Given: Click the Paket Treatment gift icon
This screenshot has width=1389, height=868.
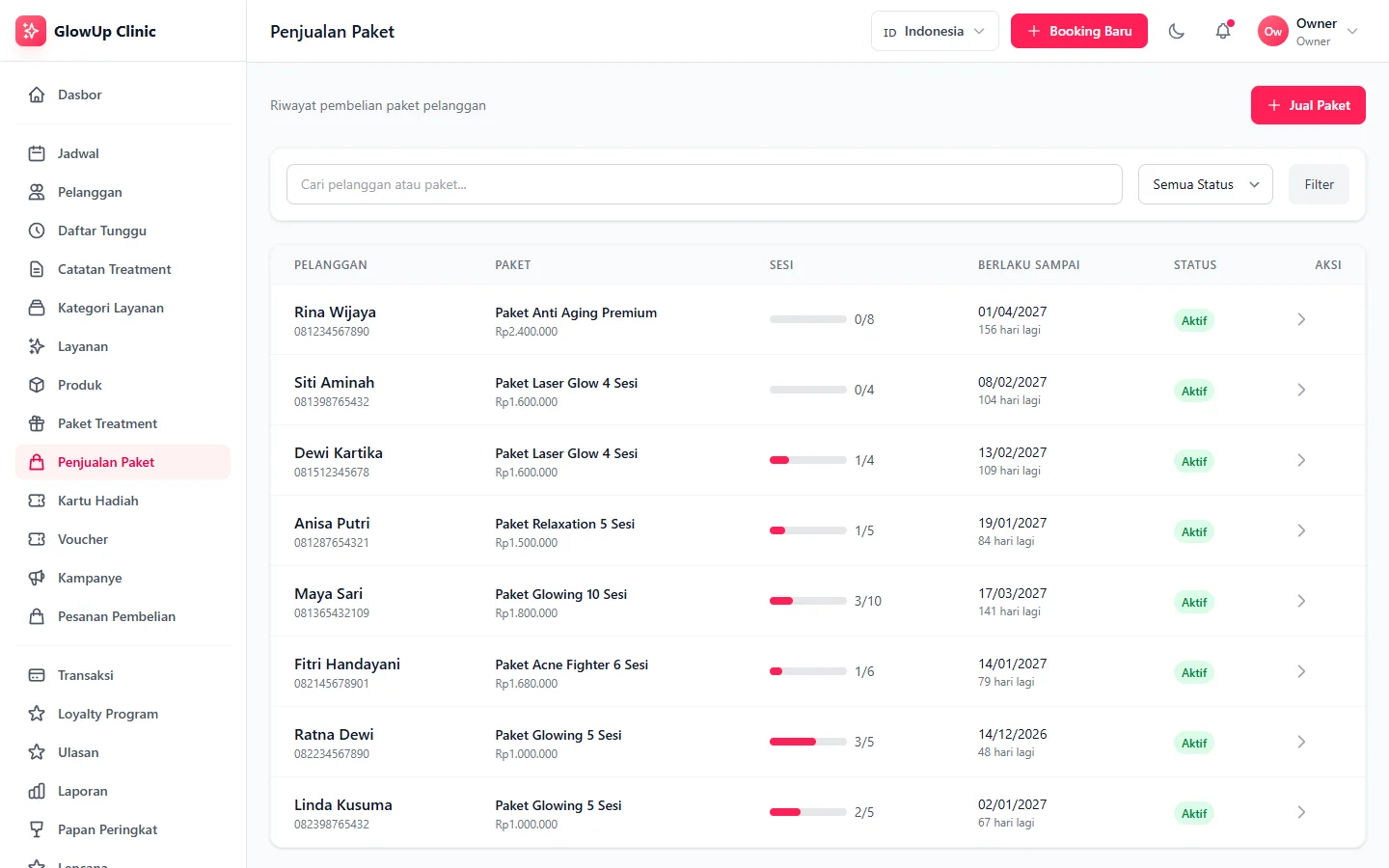Looking at the screenshot, I should click(x=37, y=423).
